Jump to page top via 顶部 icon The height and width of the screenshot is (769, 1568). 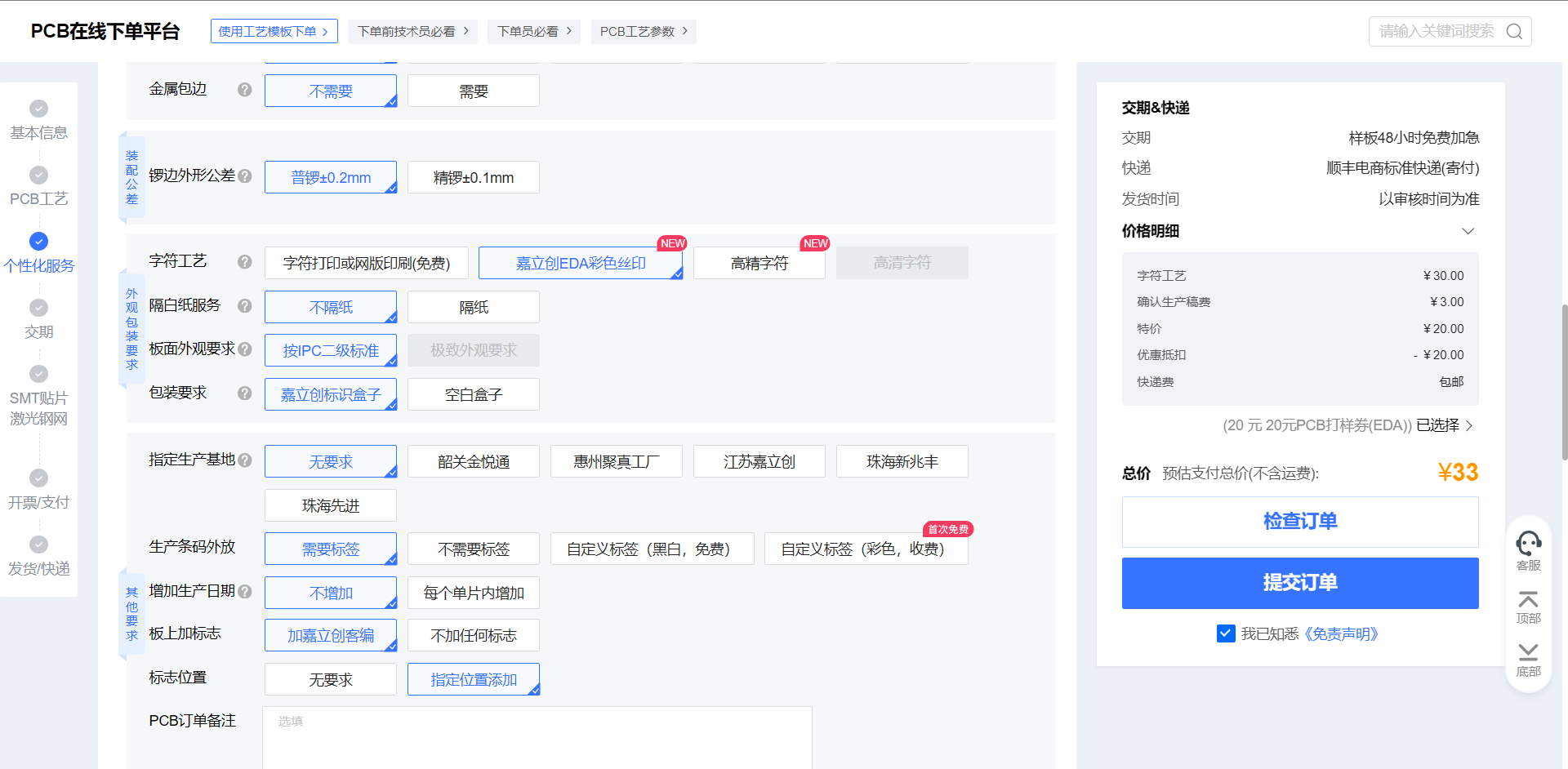(1528, 600)
